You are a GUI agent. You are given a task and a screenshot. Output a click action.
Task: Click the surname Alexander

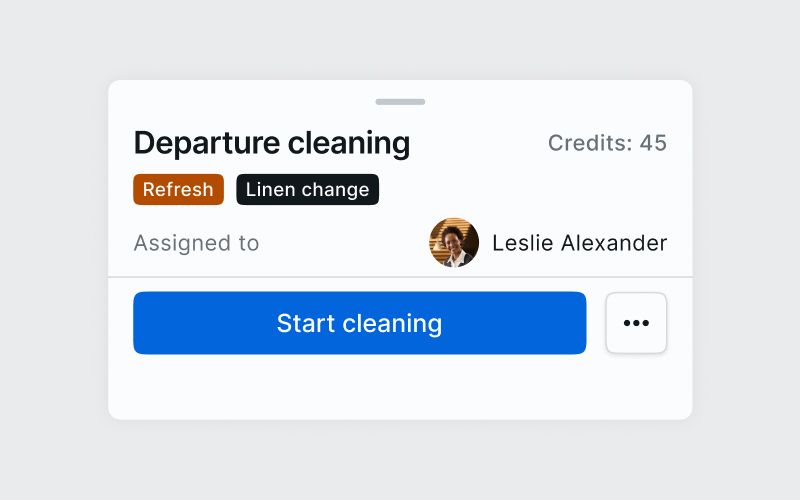[x=611, y=243]
